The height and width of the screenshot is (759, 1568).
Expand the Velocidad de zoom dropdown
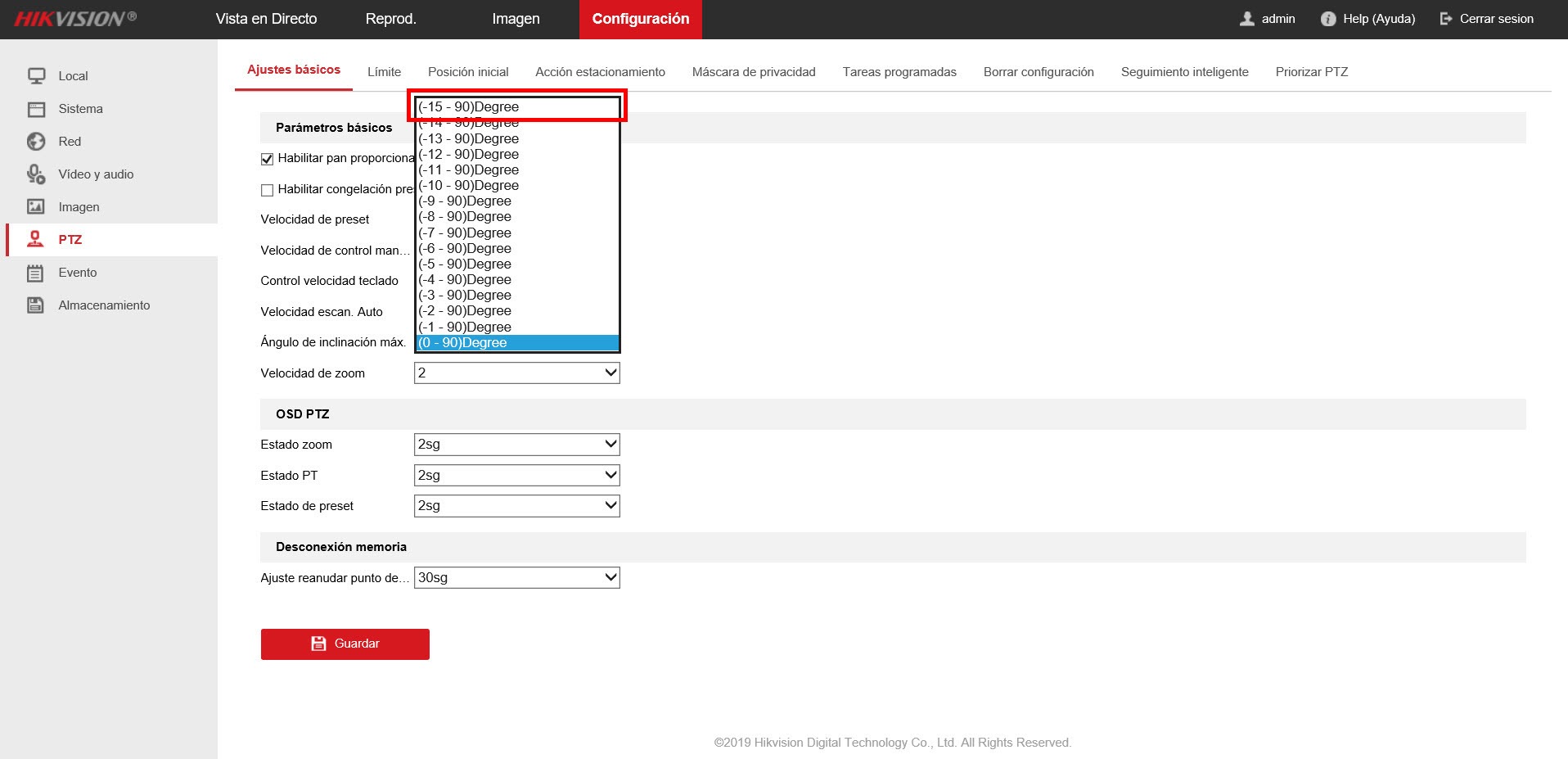coord(517,373)
